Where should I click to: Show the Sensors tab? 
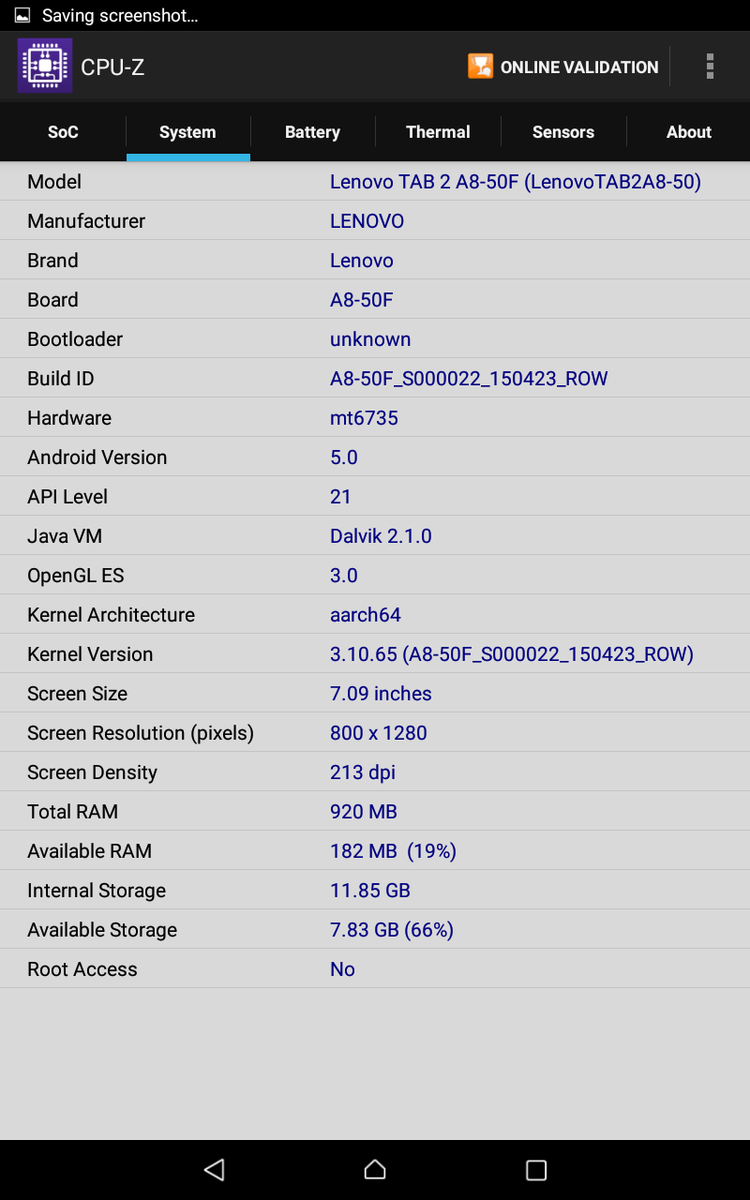(x=563, y=132)
